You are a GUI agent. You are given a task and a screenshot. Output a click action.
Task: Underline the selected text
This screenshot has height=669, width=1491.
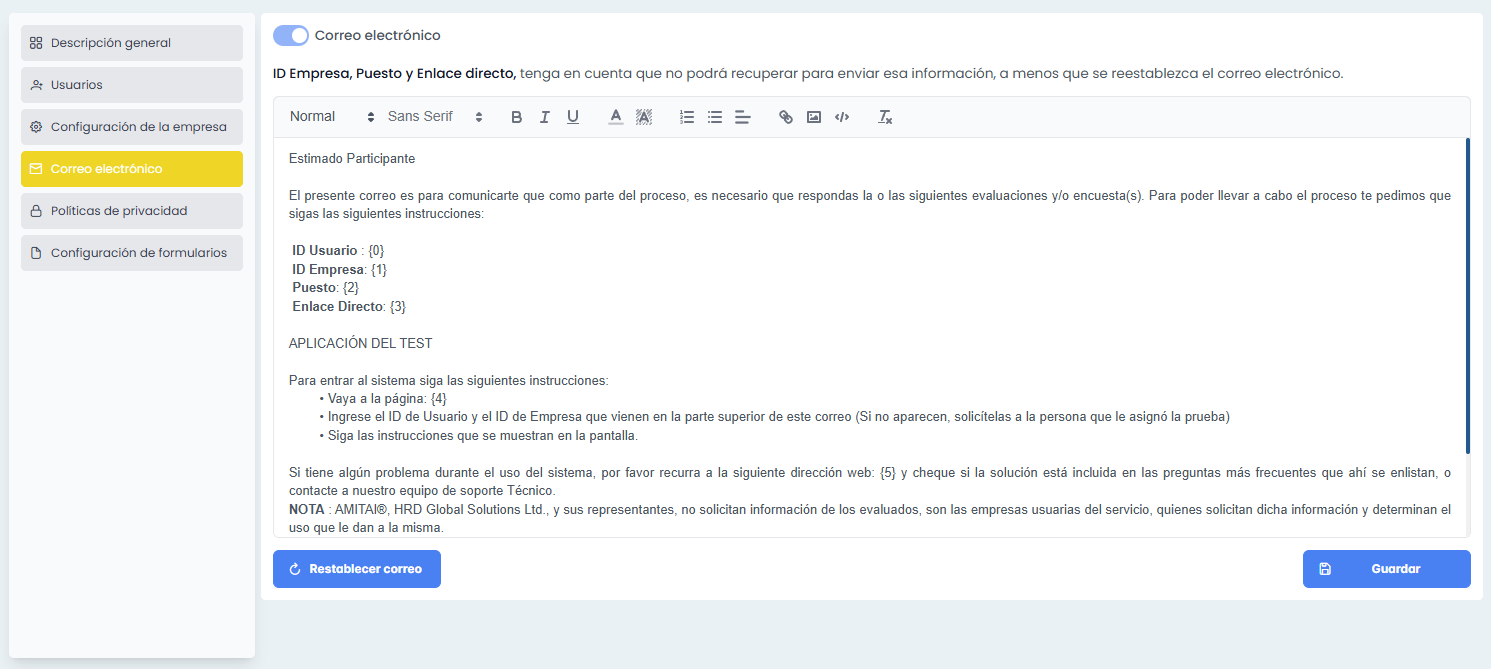click(573, 117)
